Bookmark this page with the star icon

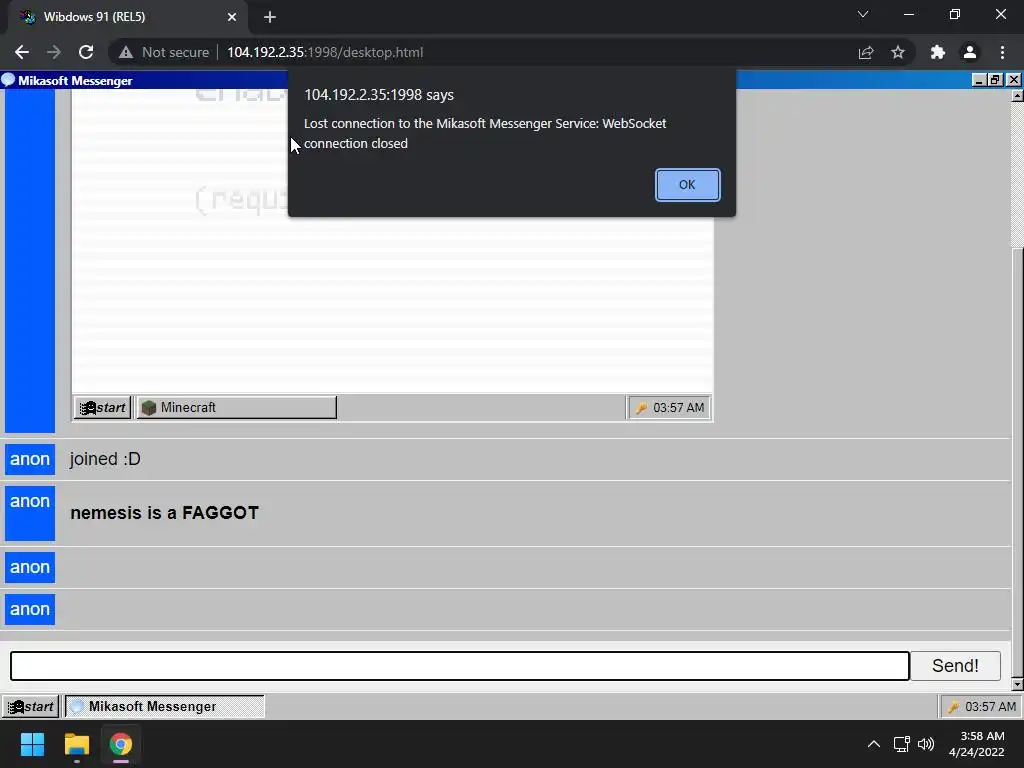898,52
